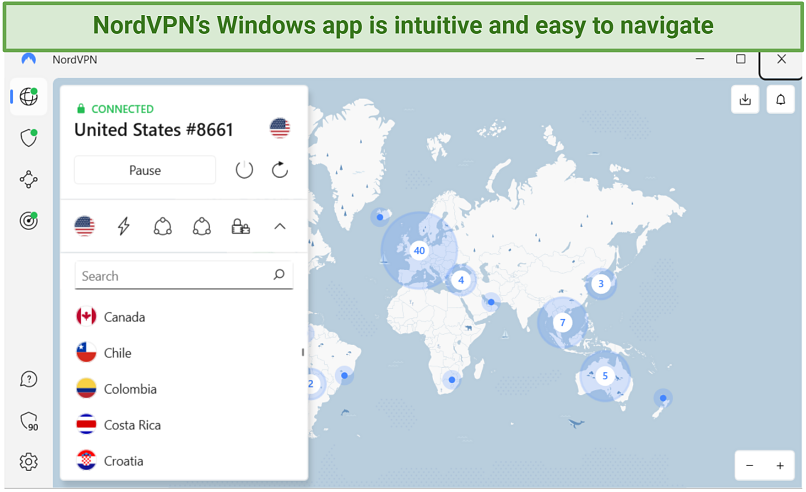The height and width of the screenshot is (492, 806).
Task: Click the United States #8661 server name
Action: (154, 130)
